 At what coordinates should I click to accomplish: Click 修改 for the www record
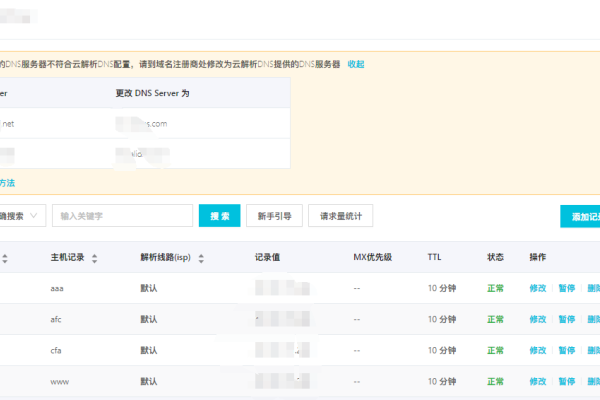pyautogui.click(x=538, y=381)
